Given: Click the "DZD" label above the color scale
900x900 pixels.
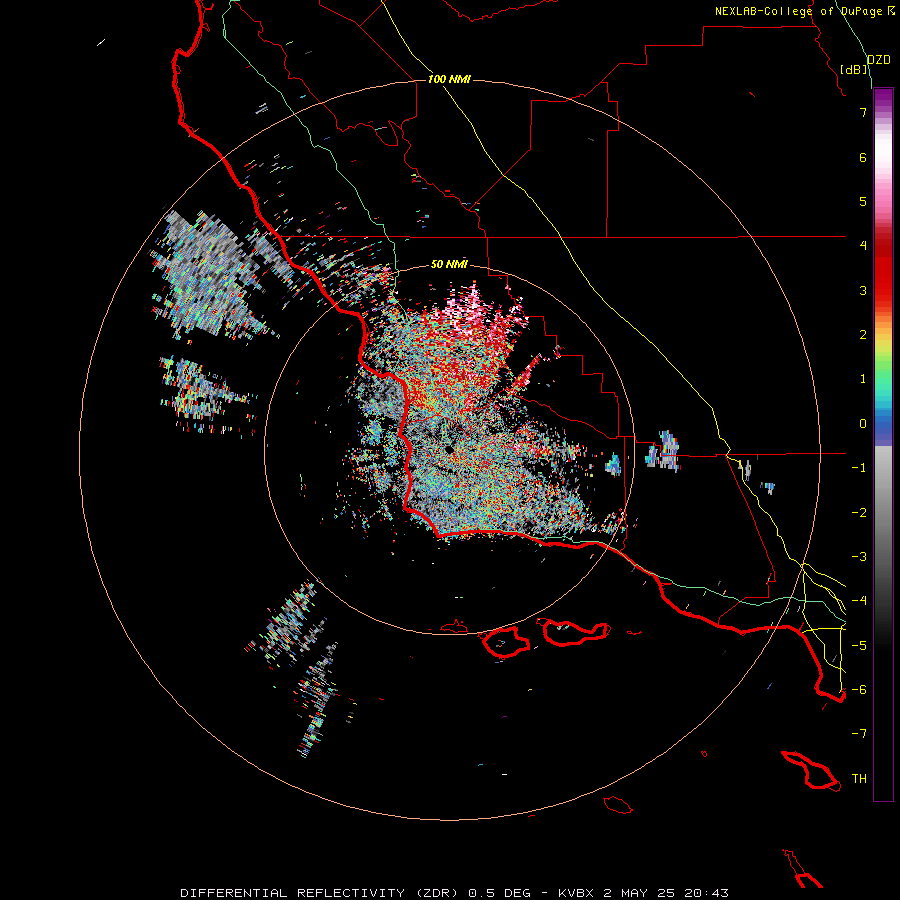Looking at the screenshot, I should 878,60.
